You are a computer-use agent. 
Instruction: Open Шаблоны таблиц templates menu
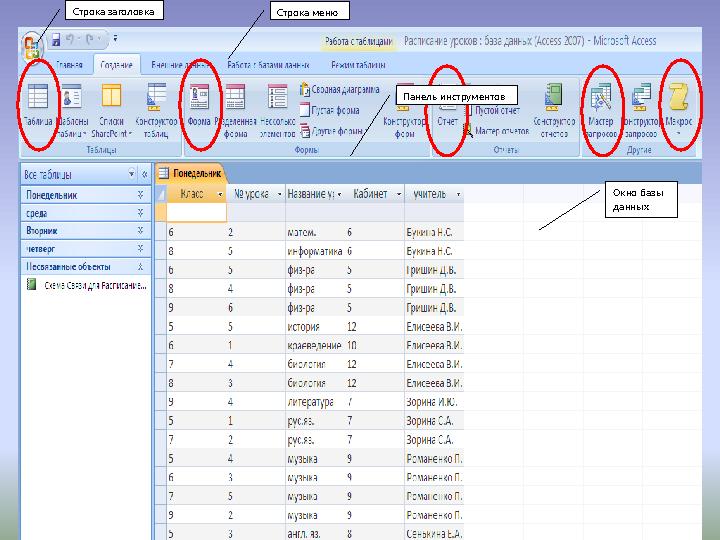pos(72,110)
